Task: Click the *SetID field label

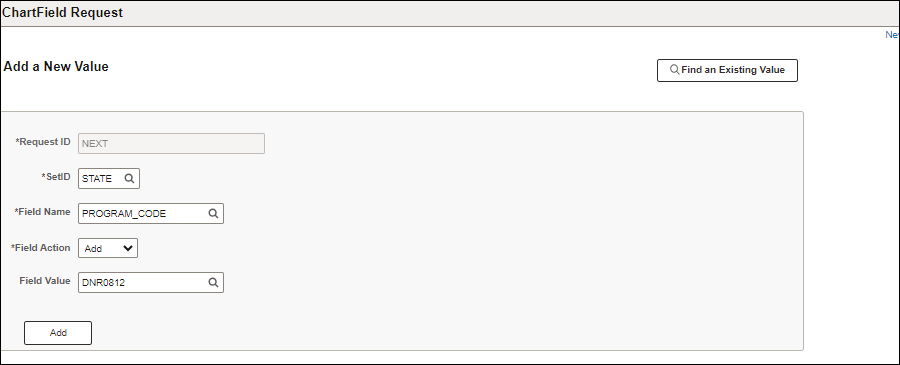Action: [x=56, y=177]
